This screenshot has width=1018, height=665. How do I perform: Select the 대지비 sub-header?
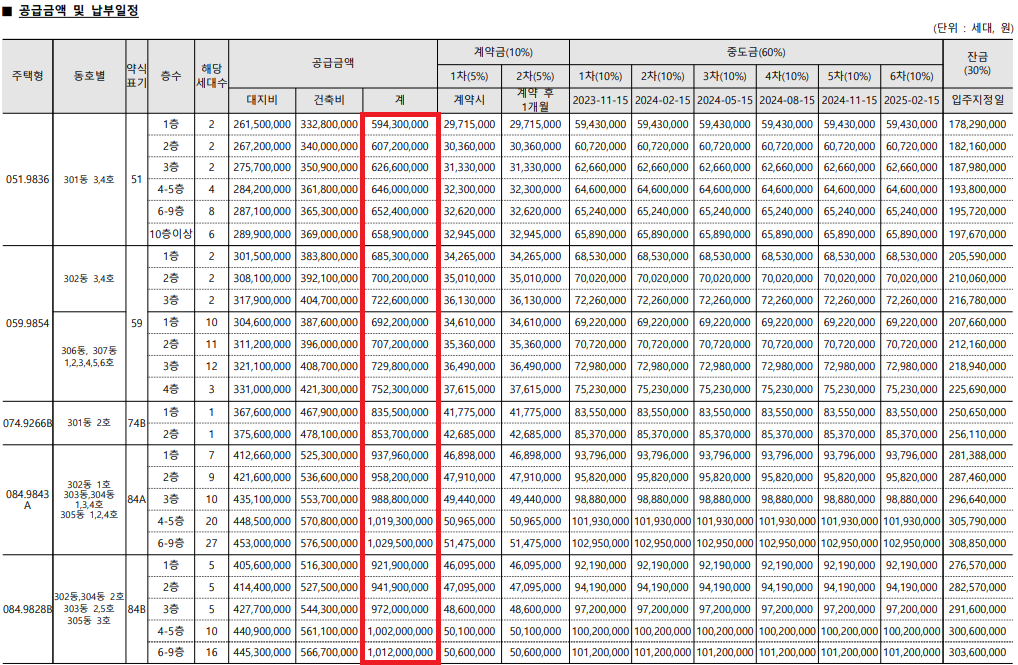pos(262,100)
